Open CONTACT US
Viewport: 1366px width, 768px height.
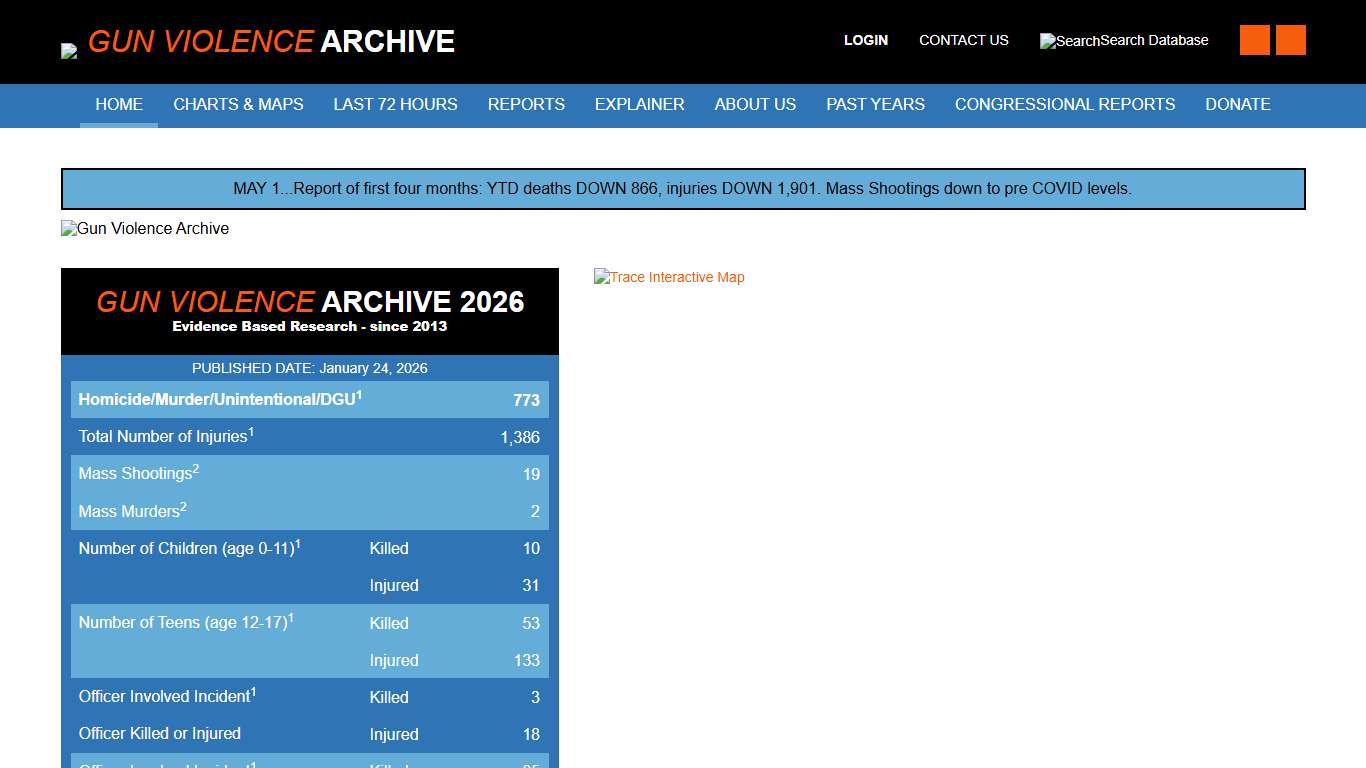coord(963,40)
